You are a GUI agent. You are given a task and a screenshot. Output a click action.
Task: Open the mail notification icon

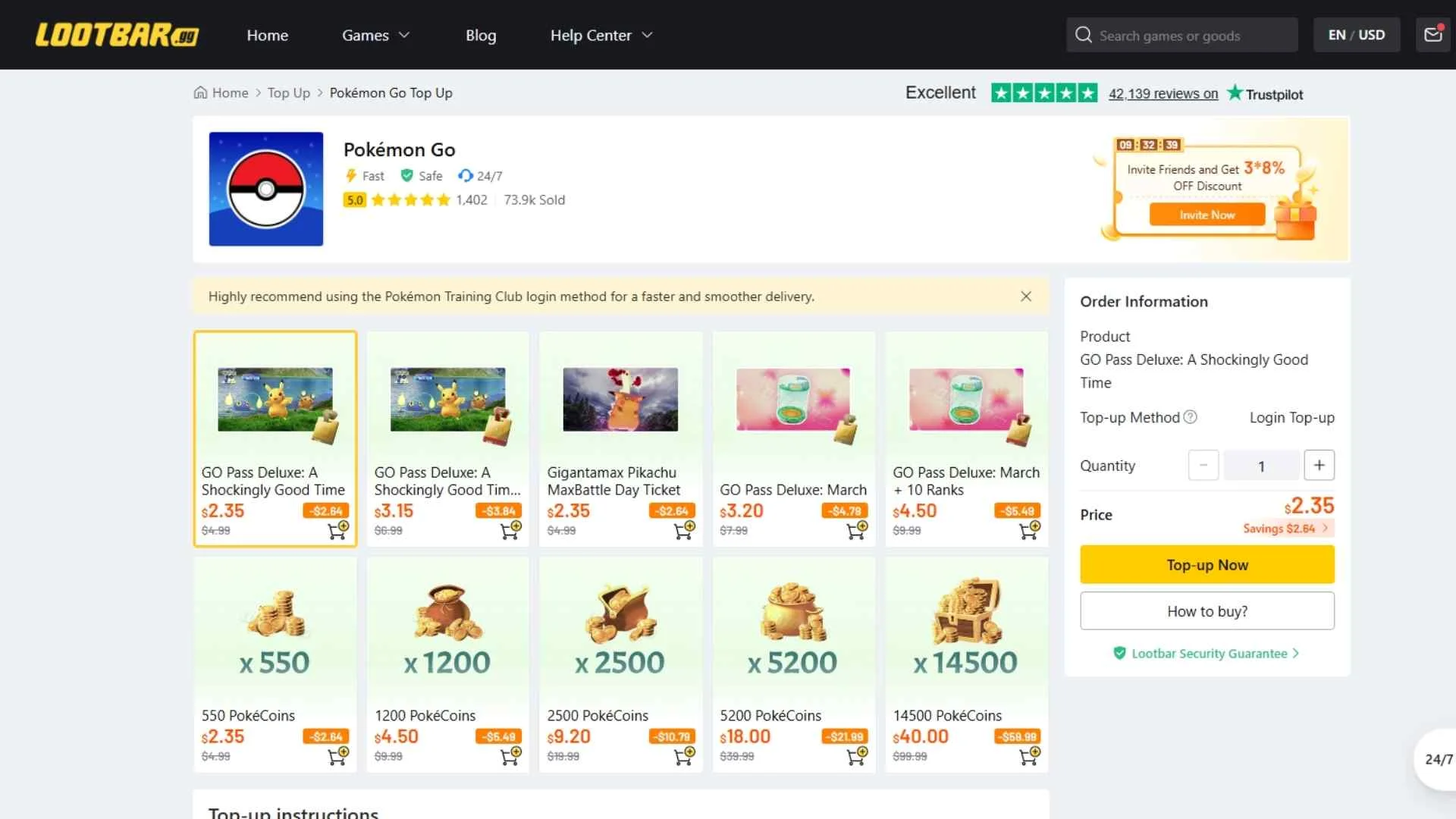click(1432, 34)
